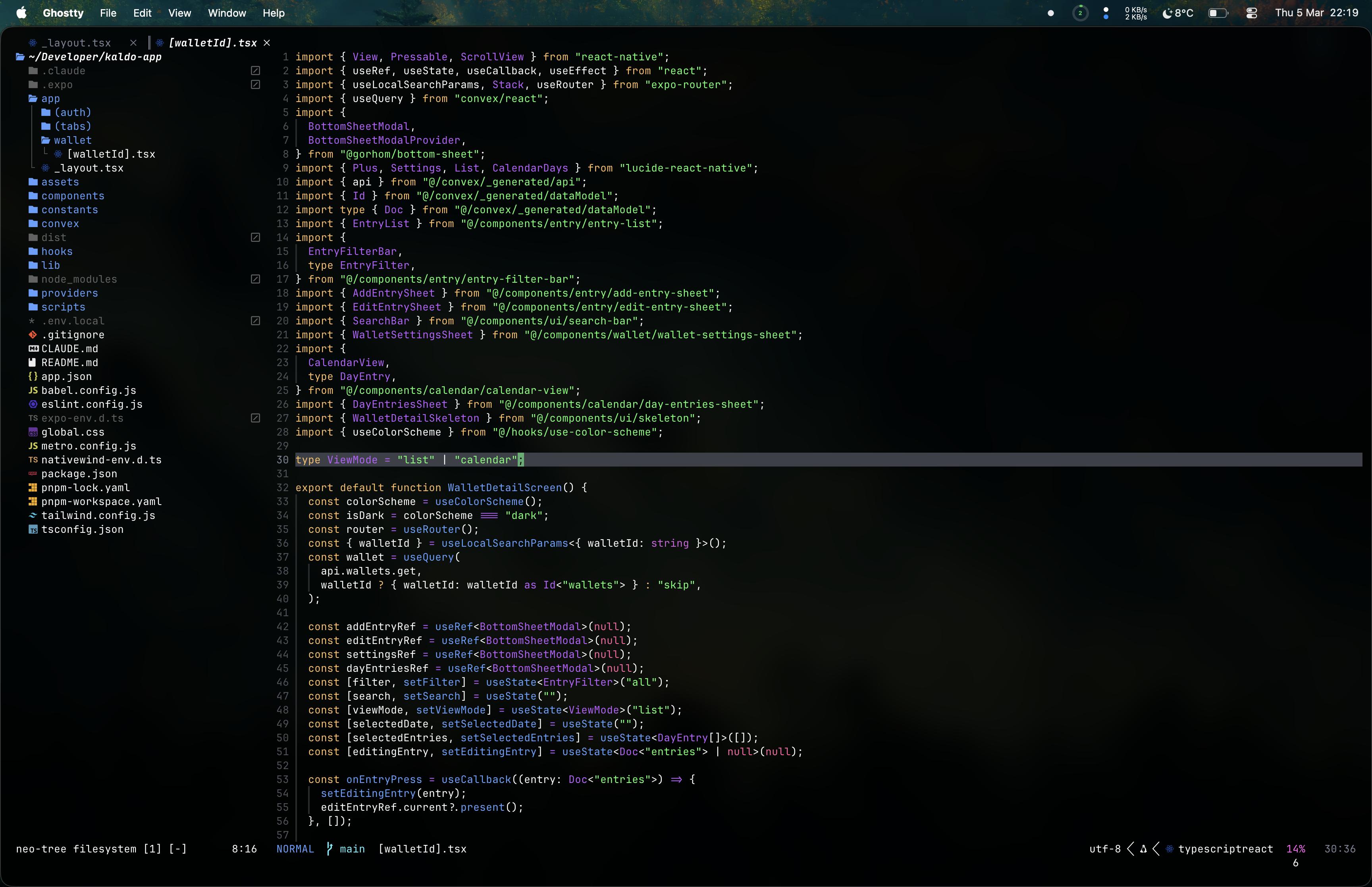Close the [walletId].tsx tab
Screen dimensions: 1372x887
tap(266, 42)
